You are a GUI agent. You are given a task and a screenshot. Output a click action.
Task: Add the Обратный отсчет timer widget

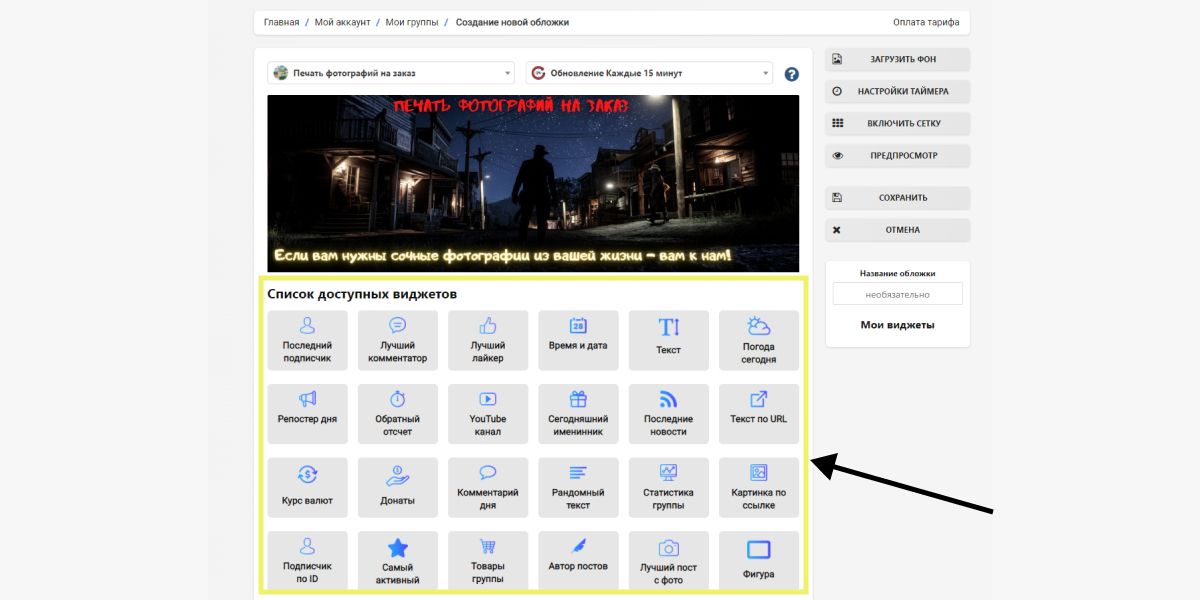click(397, 413)
